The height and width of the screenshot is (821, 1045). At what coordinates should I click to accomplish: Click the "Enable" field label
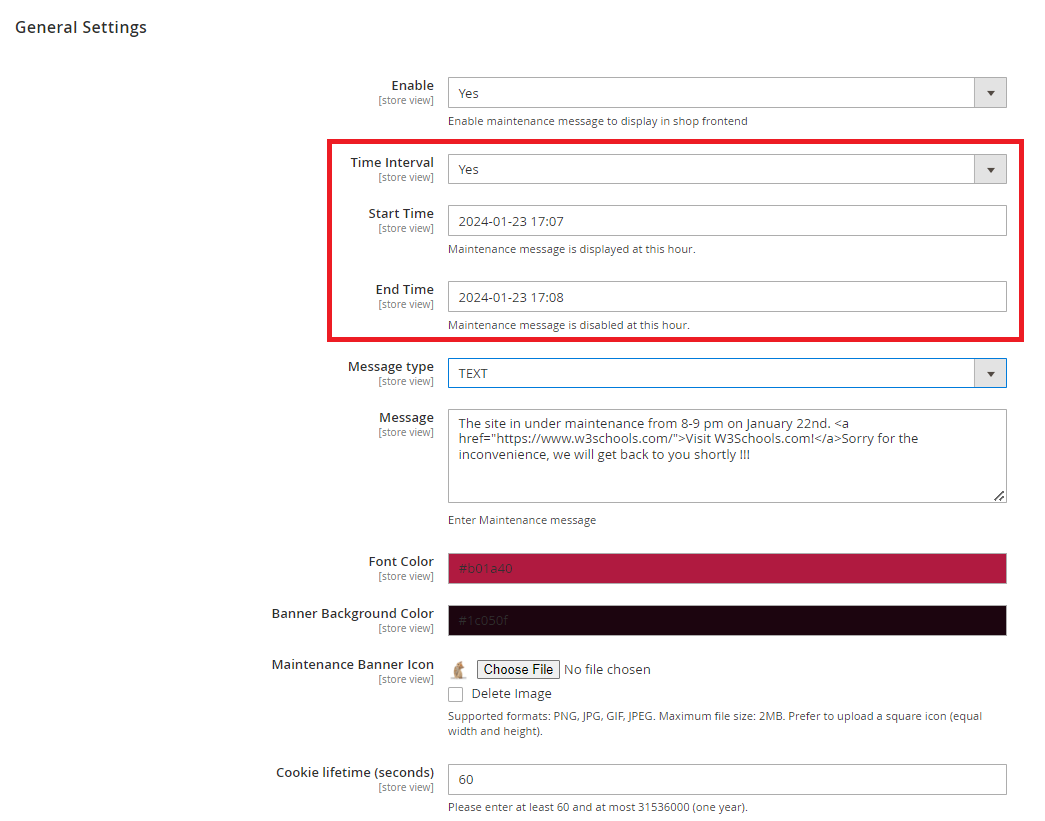tap(412, 86)
